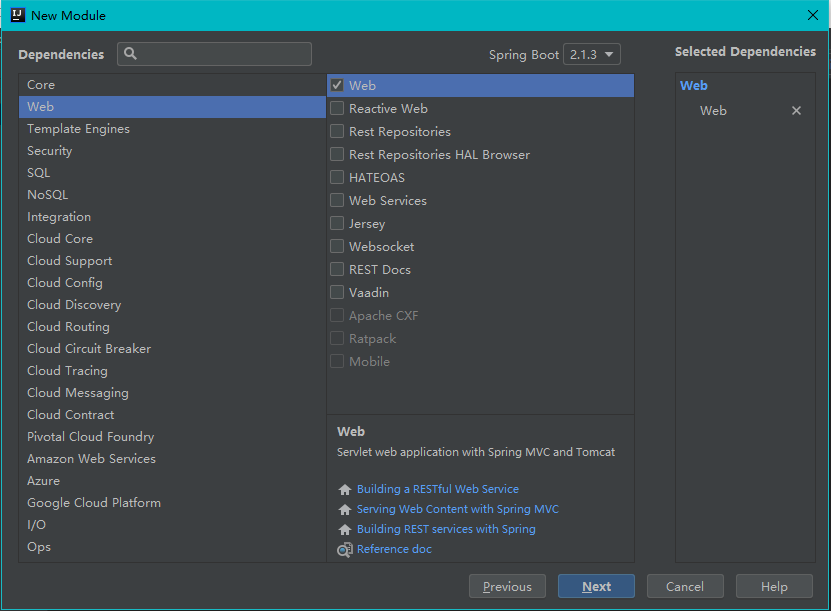This screenshot has height=611, width=831.
Task: Tick the Vaadin checkbox
Action: tap(337, 293)
